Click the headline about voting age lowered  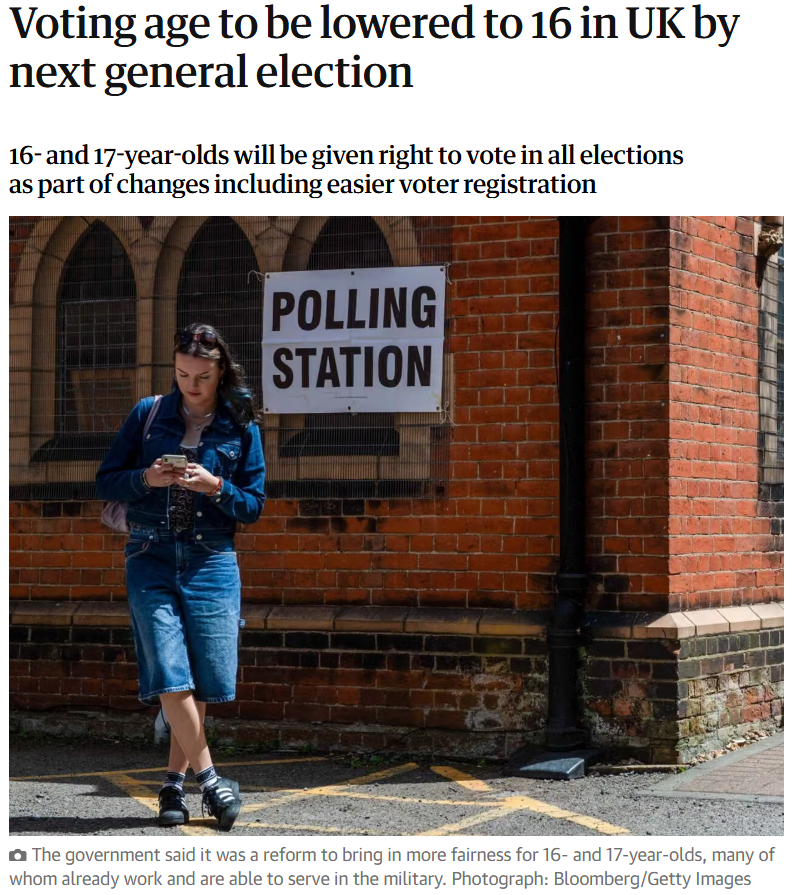(374, 48)
